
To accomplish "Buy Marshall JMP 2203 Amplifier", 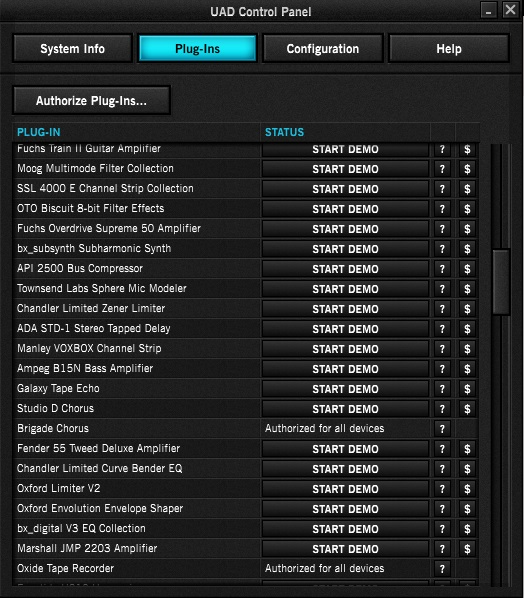I will [467, 548].
